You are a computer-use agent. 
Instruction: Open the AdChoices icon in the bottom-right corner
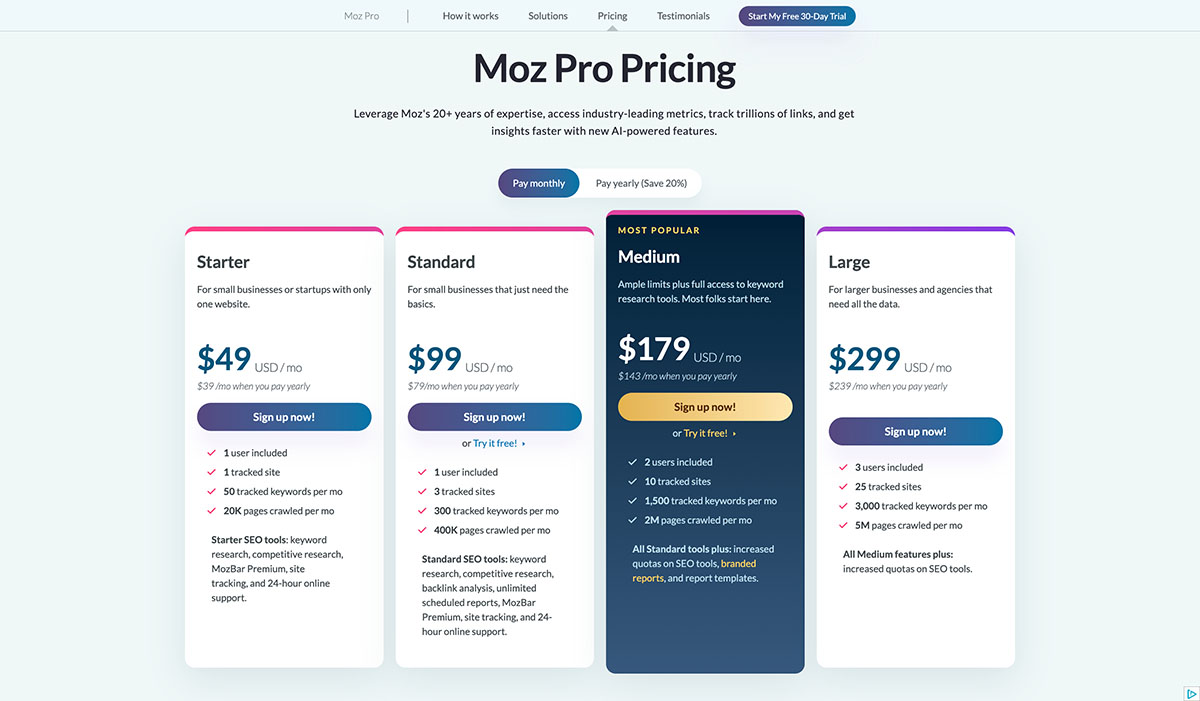[x=1193, y=695]
